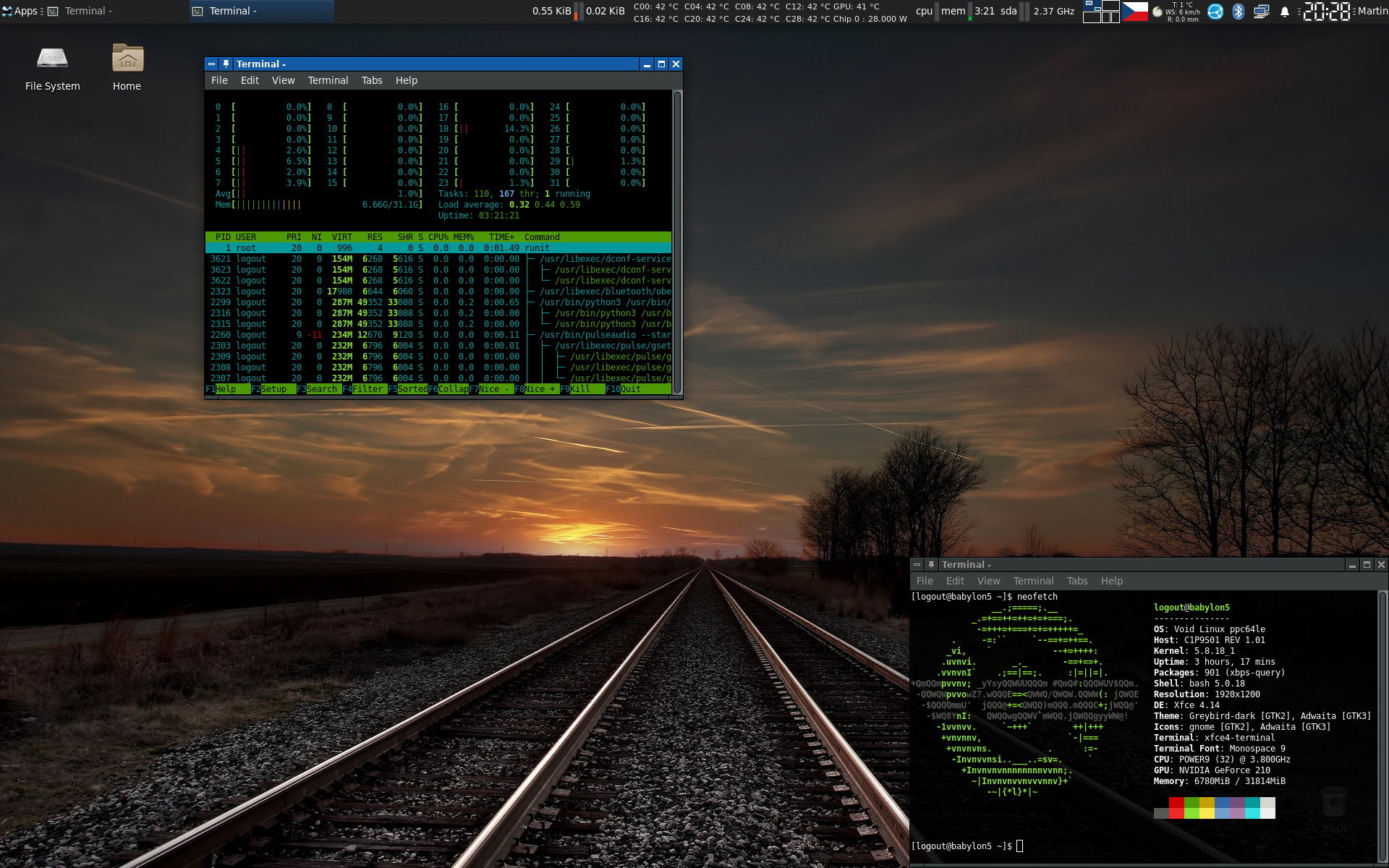1389x868 pixels.
Task: Click F10 Quit in htop function bar
Action: tap(624, 389)
